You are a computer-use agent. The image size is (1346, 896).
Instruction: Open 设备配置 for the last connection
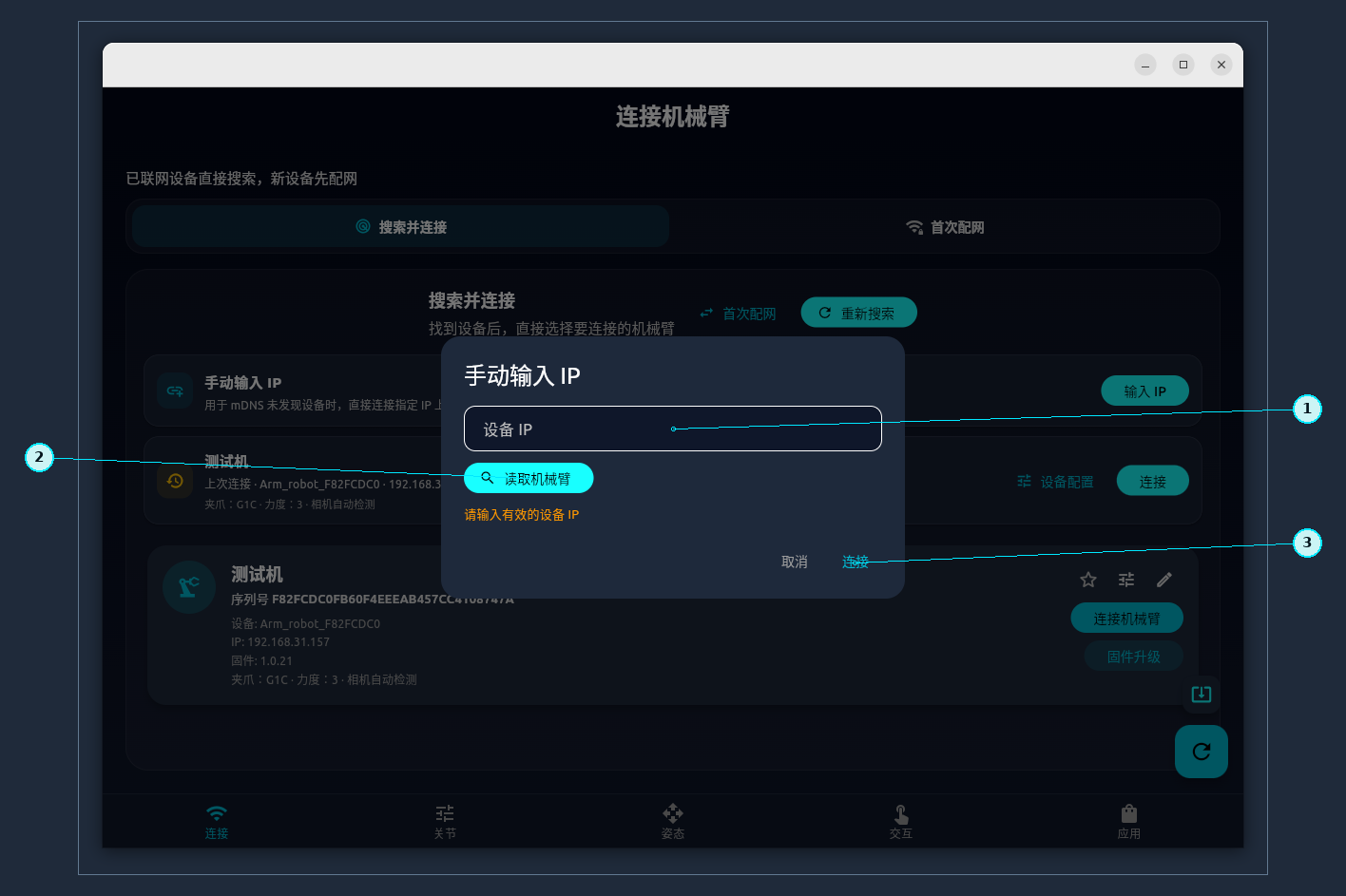(1055, 482)
